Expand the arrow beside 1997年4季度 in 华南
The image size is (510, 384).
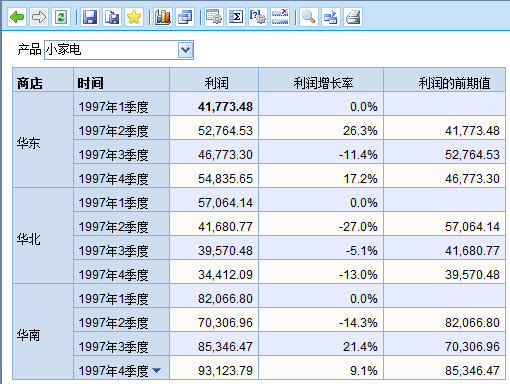156,370
